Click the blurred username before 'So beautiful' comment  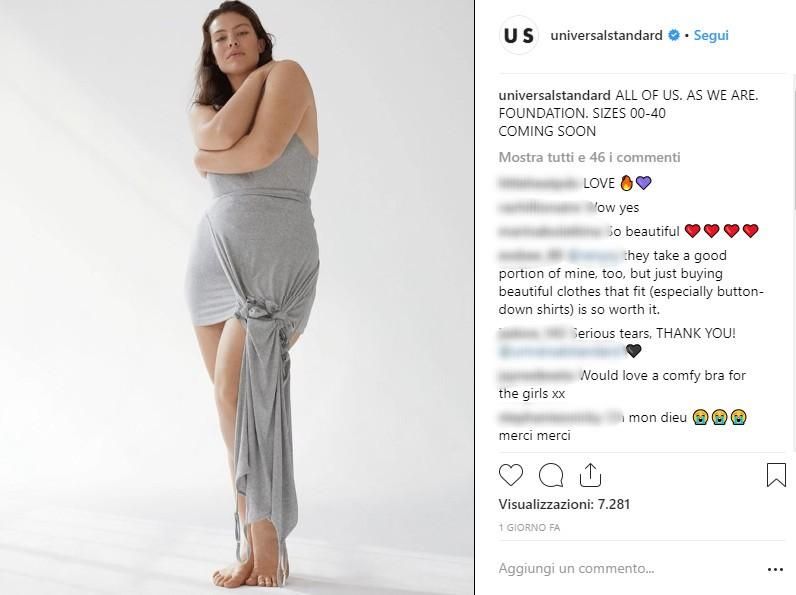click(x=552, y=232)
